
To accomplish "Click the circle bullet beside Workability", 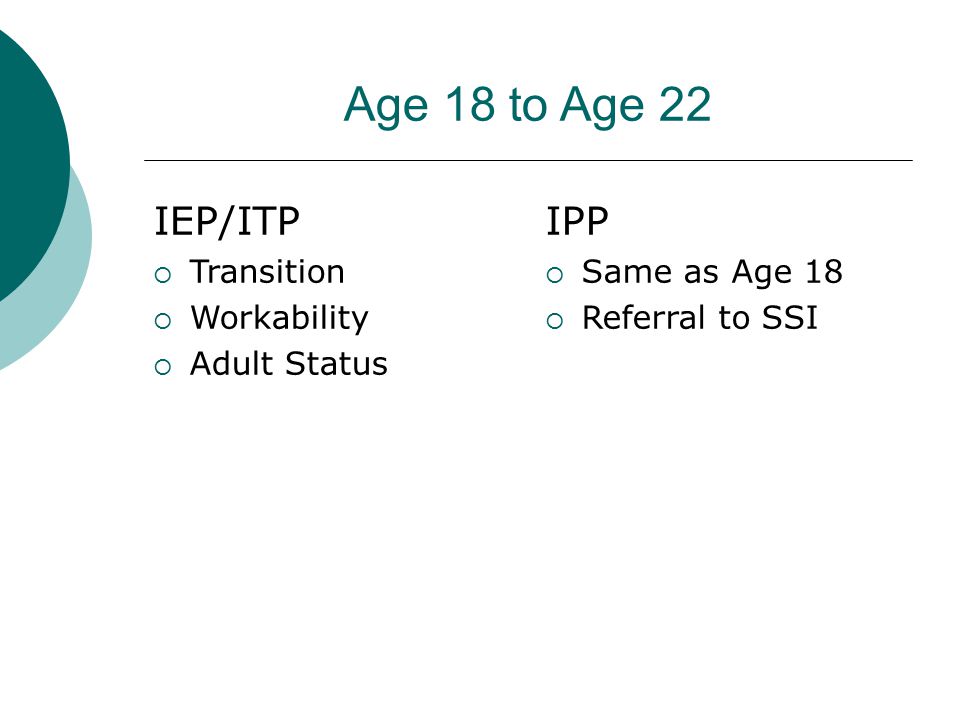I will coord(163,321).
